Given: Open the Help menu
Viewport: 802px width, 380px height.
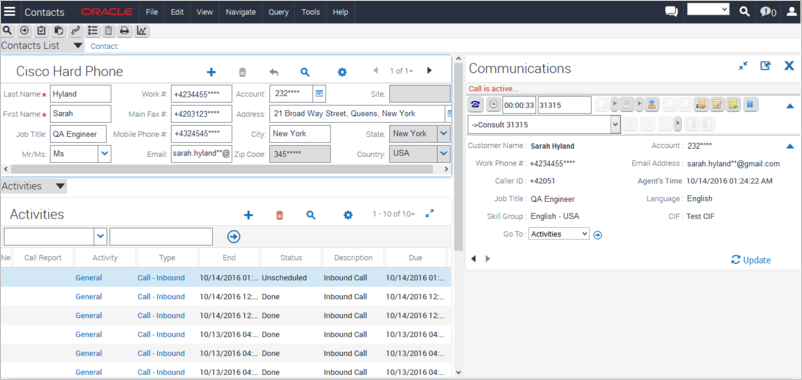Looking at the screenshot, I should pos(340,12).
